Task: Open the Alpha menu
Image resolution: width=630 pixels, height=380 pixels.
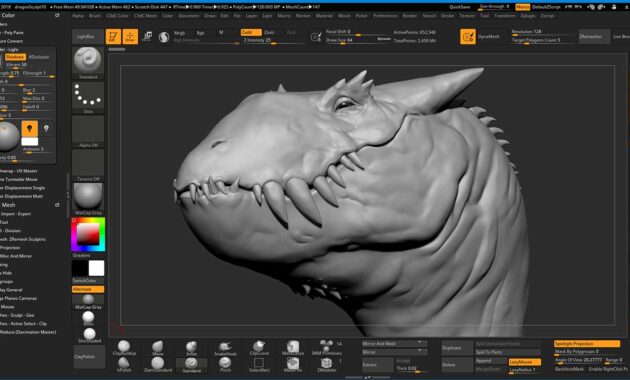Action: click(78, 16)
